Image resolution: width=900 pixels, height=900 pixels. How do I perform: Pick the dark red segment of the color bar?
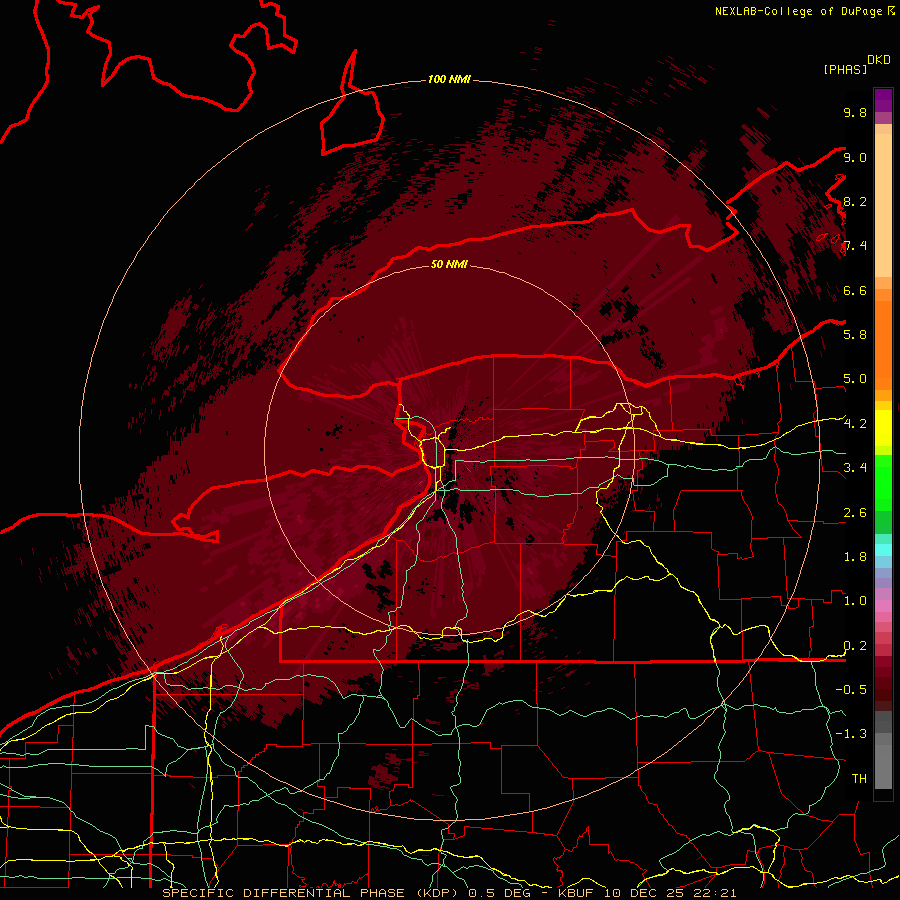(883, 683)
